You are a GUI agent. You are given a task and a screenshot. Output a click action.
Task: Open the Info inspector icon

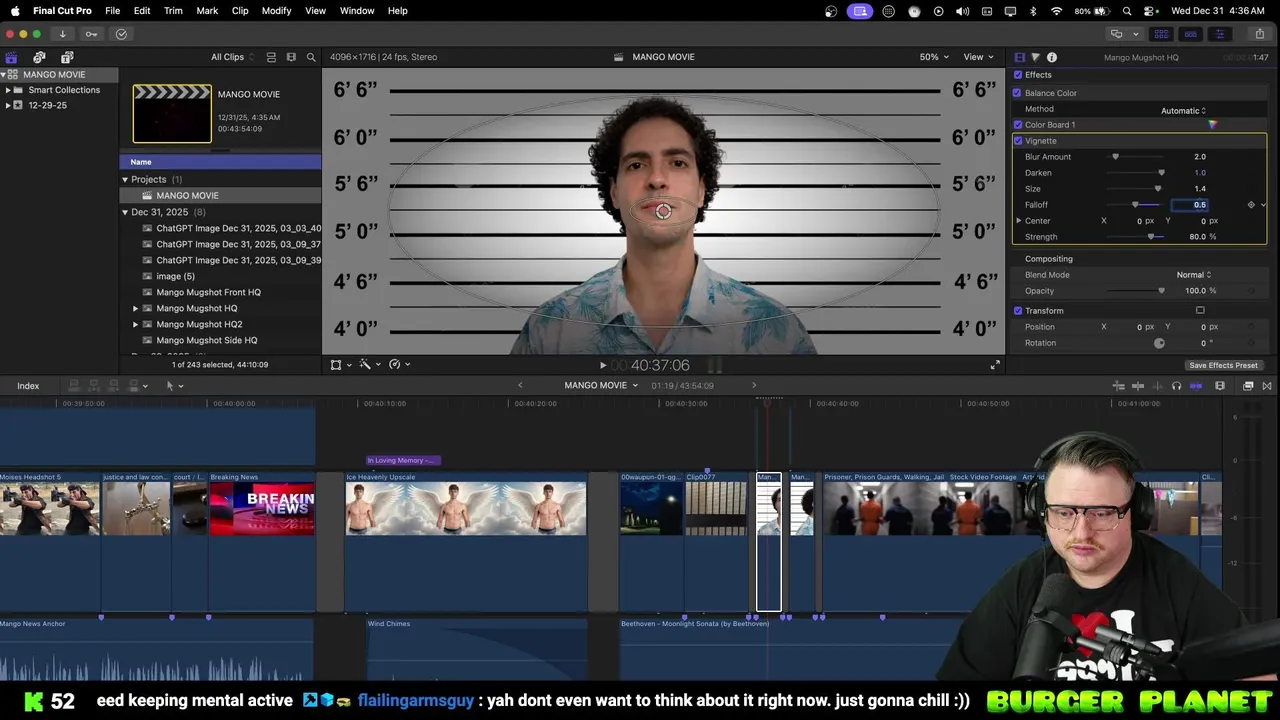(1052, 57)
